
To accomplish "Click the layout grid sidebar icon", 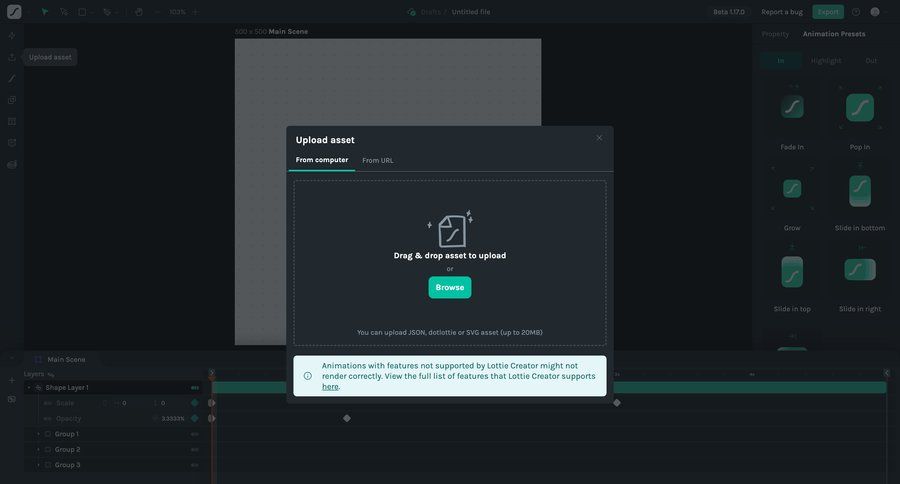I will tap(11, 122).
